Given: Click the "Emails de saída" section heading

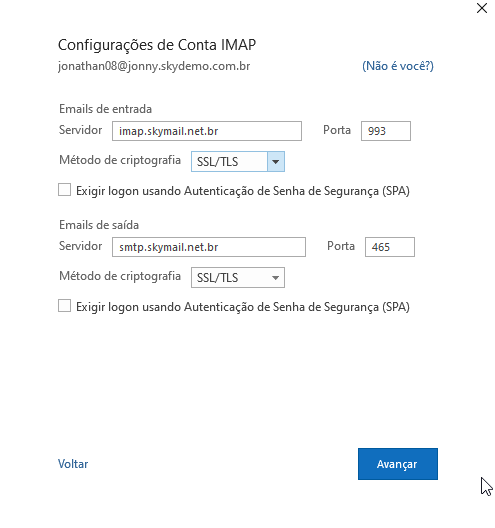Looking at the screenshot, I should point(99,225).
